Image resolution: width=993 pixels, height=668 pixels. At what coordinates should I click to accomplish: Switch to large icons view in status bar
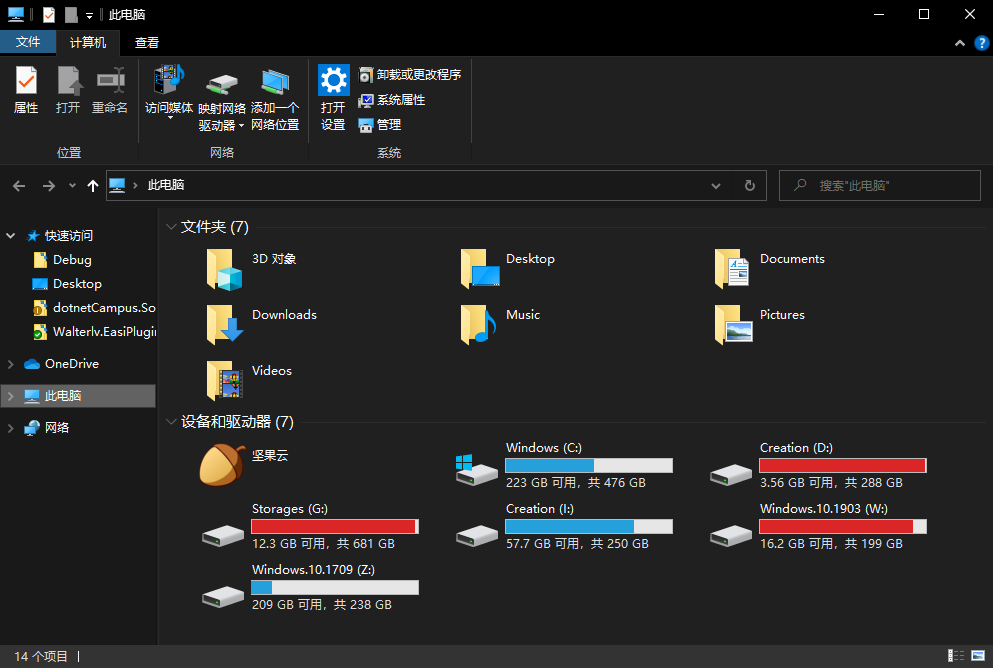(x=976, y=656)
